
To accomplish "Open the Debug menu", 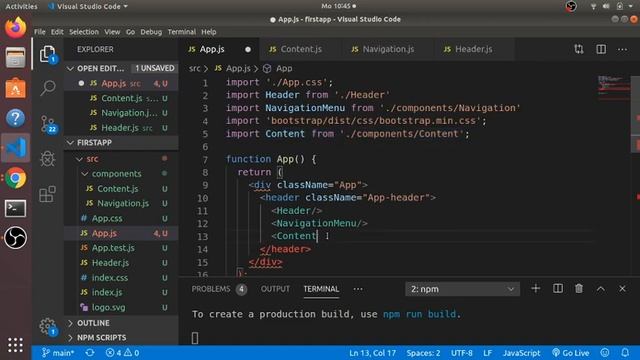I will [151, 32].
